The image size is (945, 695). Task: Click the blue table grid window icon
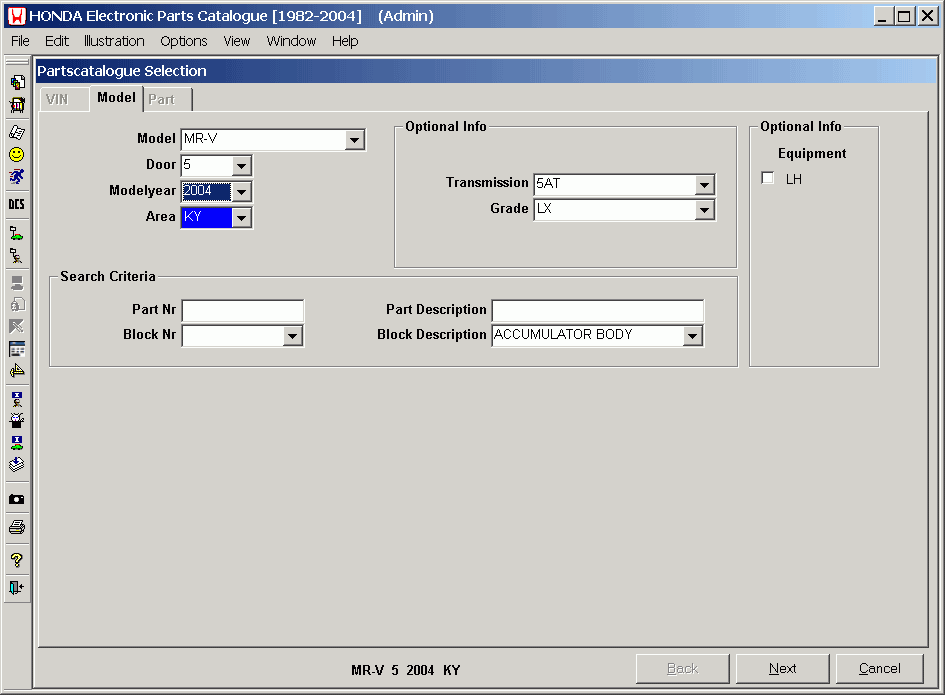coord(17,349)
